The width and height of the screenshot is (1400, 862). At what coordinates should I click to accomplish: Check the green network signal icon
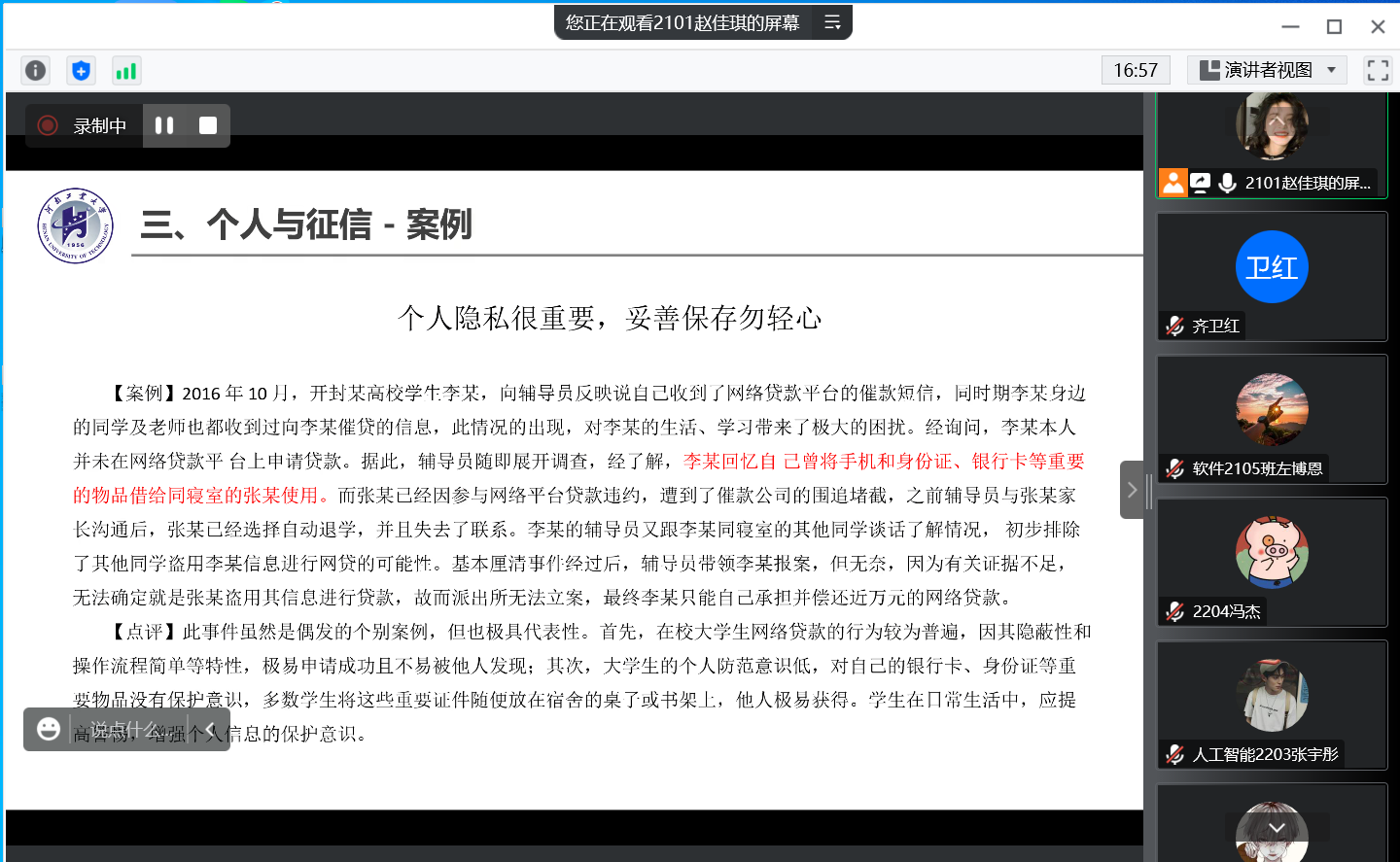126,71
